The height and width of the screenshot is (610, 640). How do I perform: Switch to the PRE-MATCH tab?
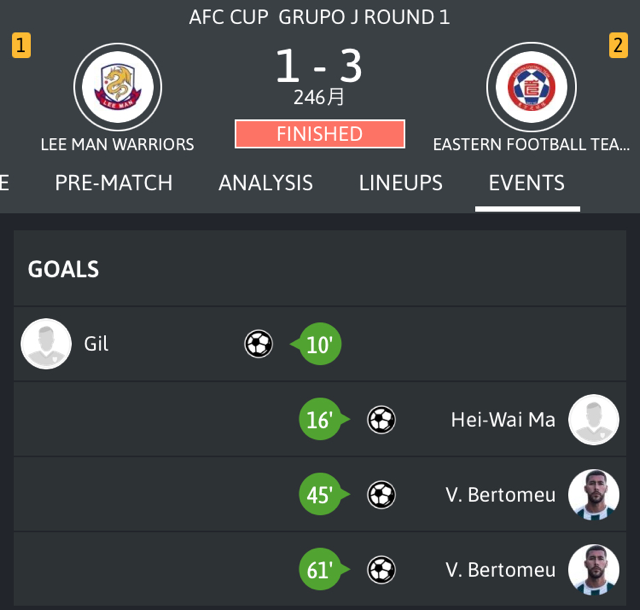click(113, 183)
